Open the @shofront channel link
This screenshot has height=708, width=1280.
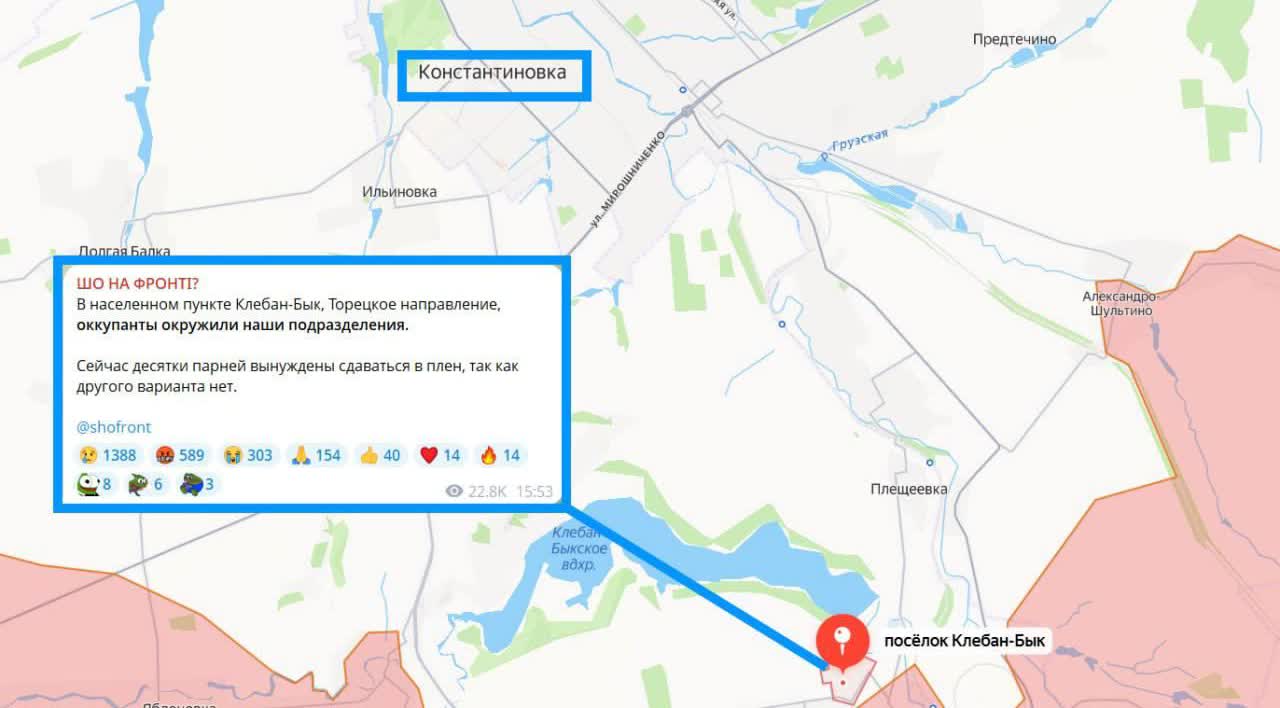114,427
